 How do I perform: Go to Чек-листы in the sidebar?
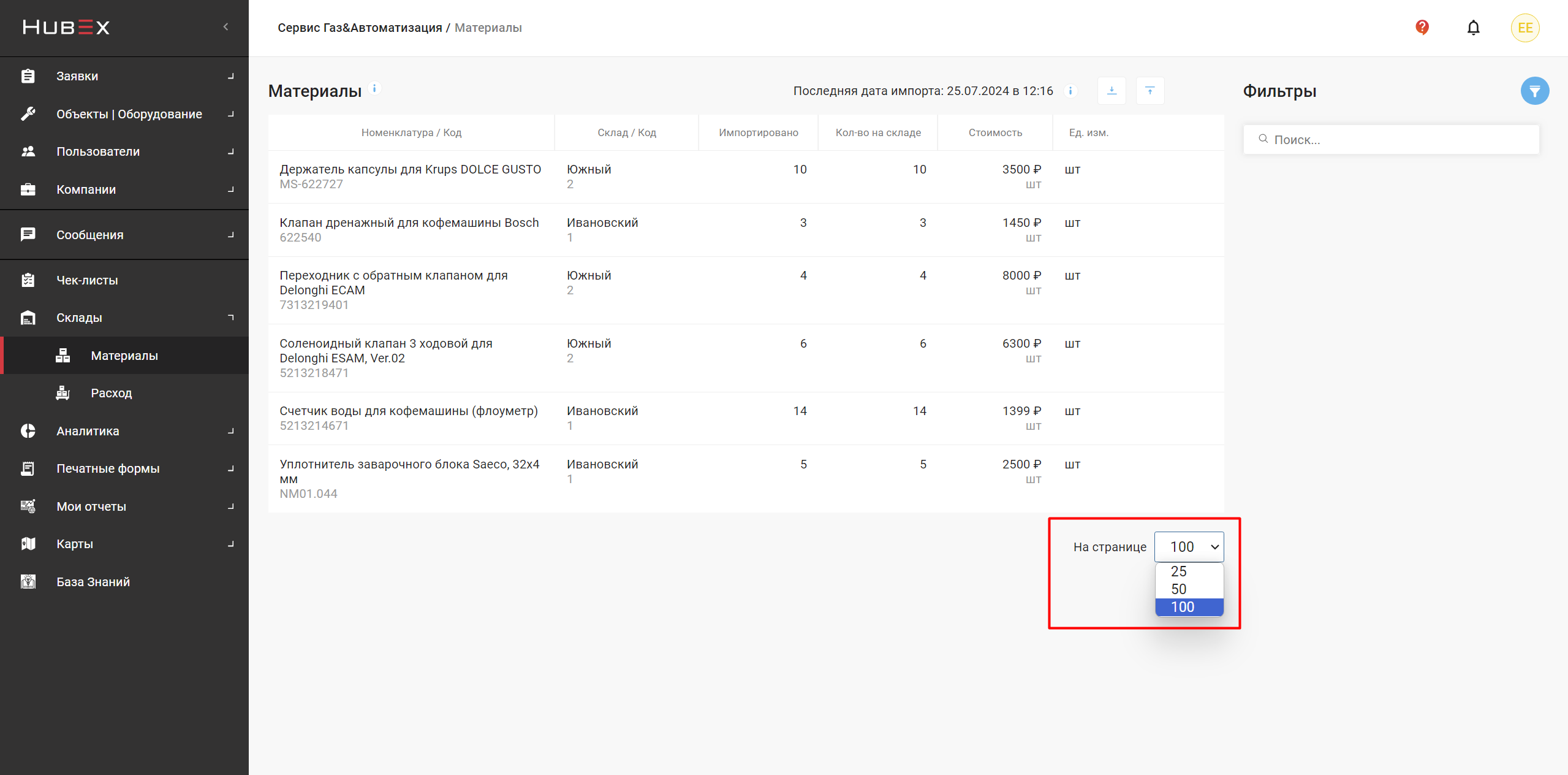coord(87,280)
